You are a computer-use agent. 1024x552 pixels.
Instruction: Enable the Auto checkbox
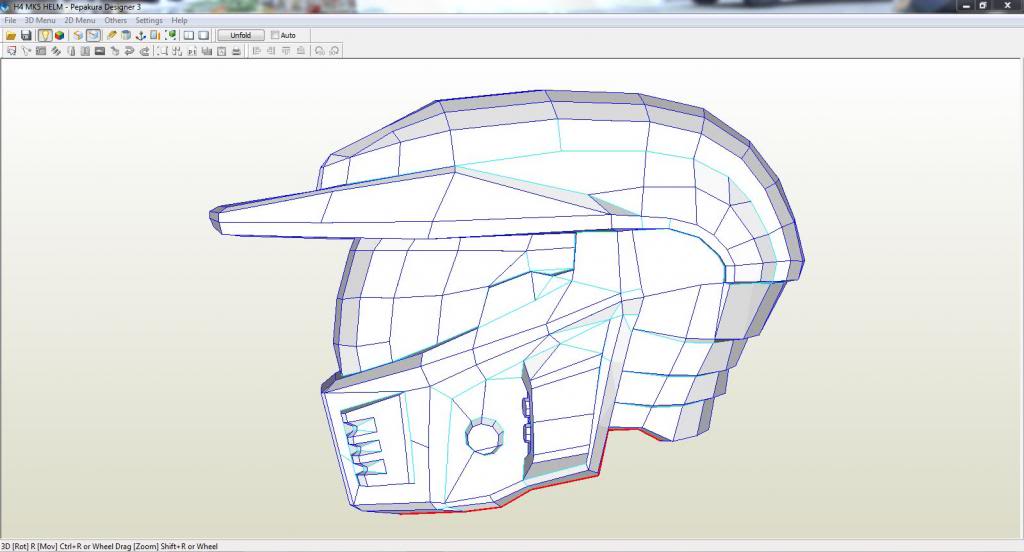tap(276, 35)
